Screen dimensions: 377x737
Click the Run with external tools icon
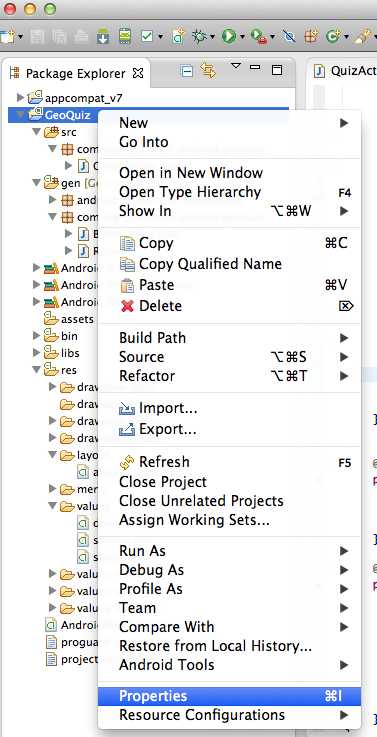click(x=259, y=36)
